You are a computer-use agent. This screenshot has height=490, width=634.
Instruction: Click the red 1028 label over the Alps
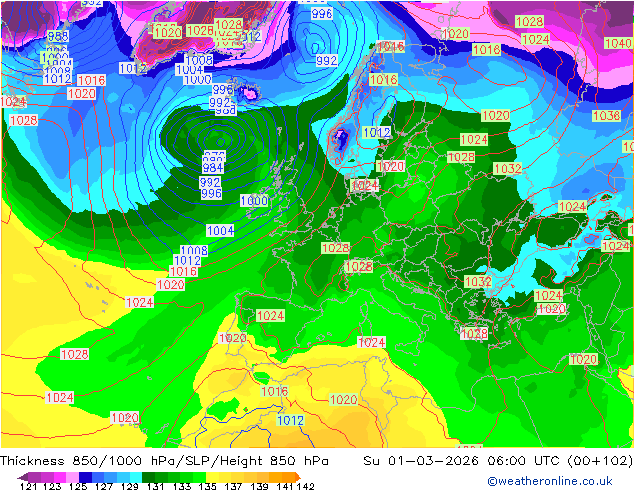[359, 266]
